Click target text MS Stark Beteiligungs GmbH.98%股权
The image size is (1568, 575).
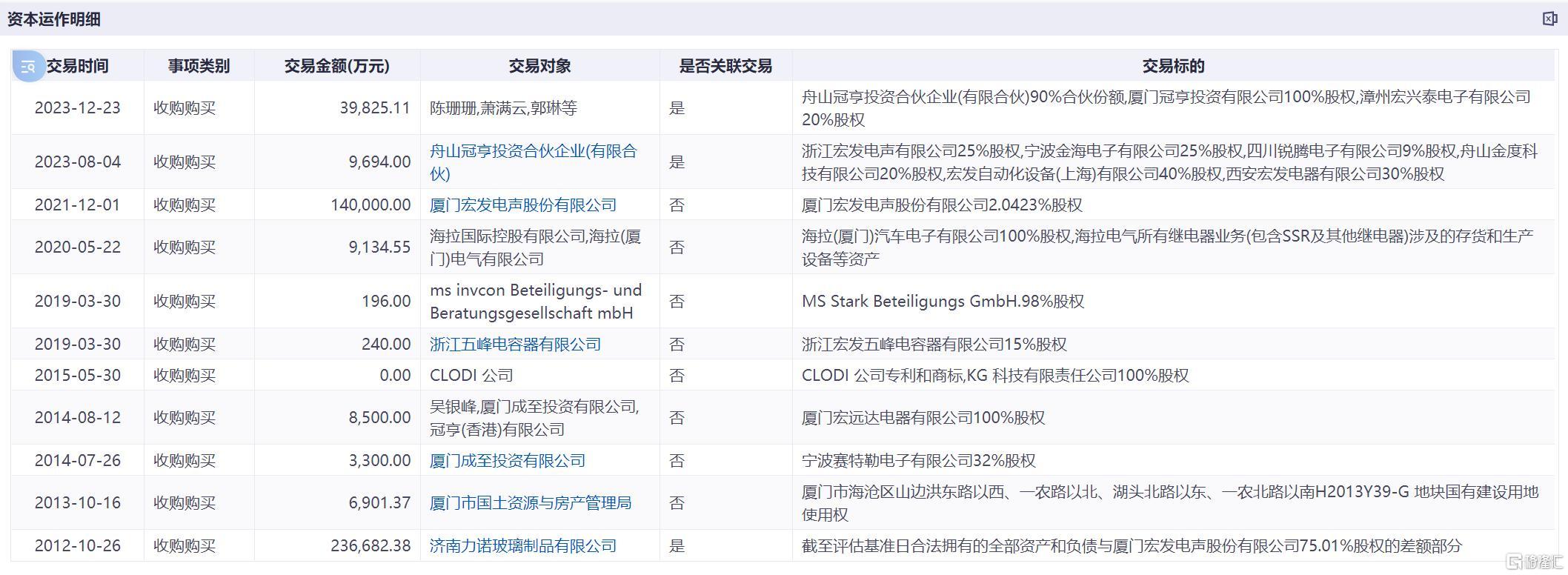tap(943, 302)
